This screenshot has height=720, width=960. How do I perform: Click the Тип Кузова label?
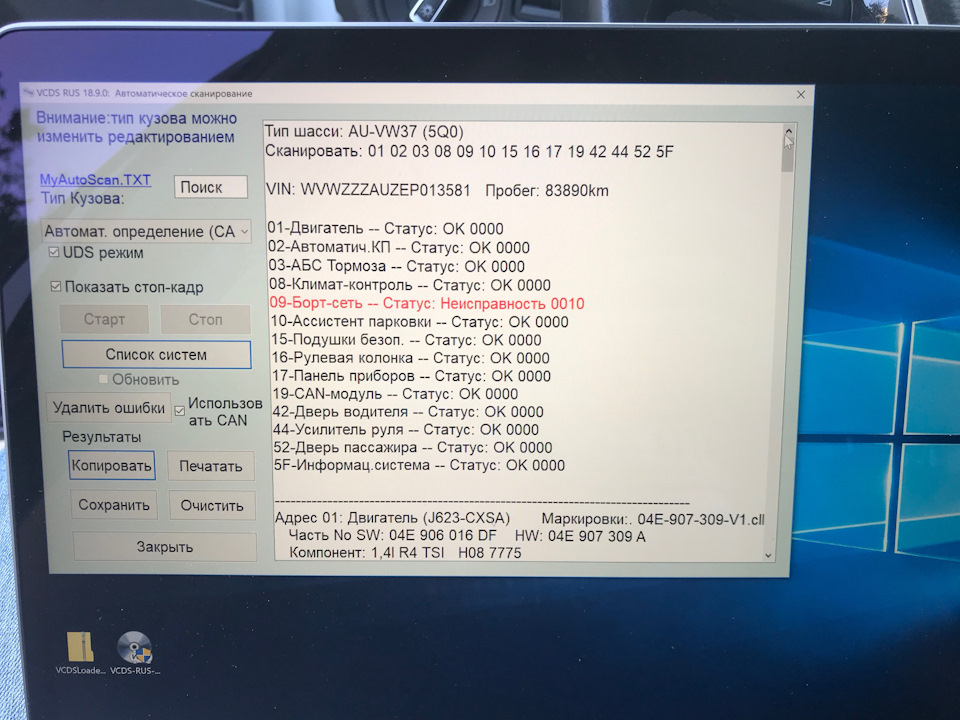tap(83, 198)
